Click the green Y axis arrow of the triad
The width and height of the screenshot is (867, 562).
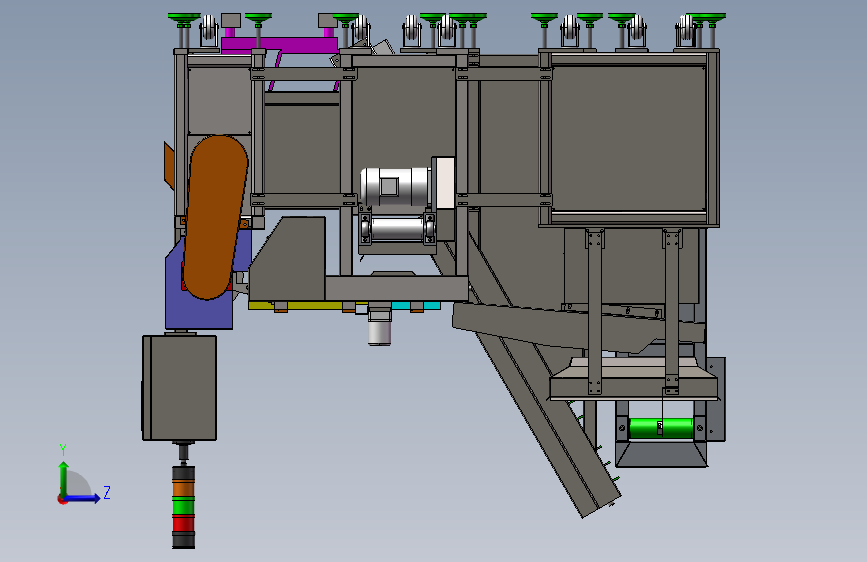[x=64, y=477]
